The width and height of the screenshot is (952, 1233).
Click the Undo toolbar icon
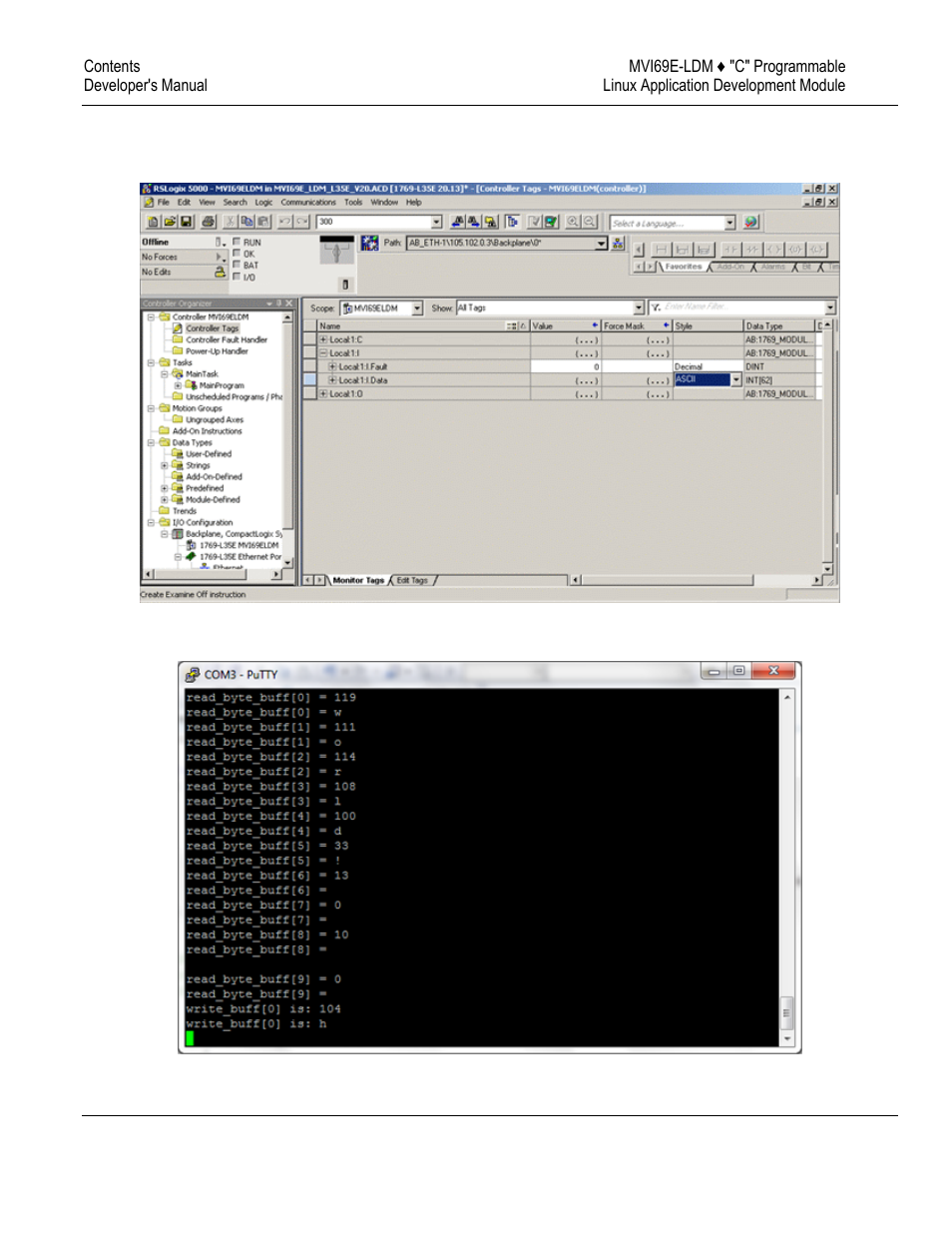click(x=285, y=222)
